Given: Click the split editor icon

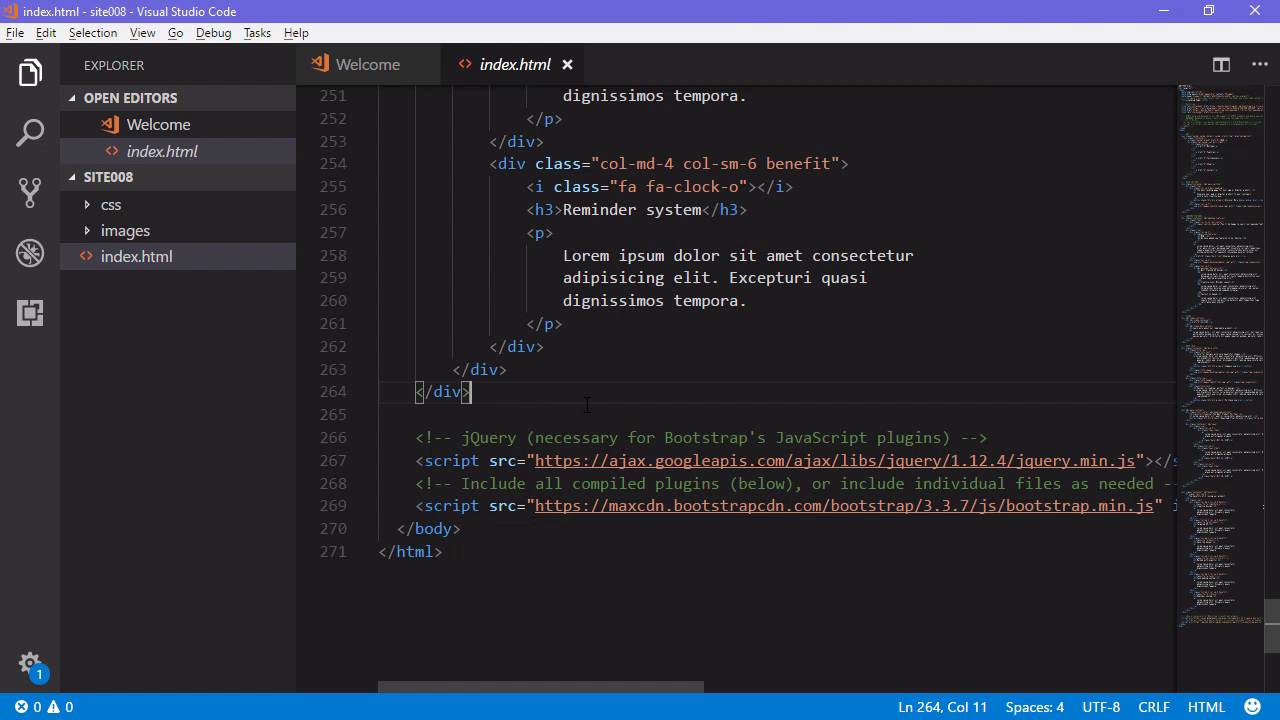Looking at the screenshot, I should pos(1221,64).
